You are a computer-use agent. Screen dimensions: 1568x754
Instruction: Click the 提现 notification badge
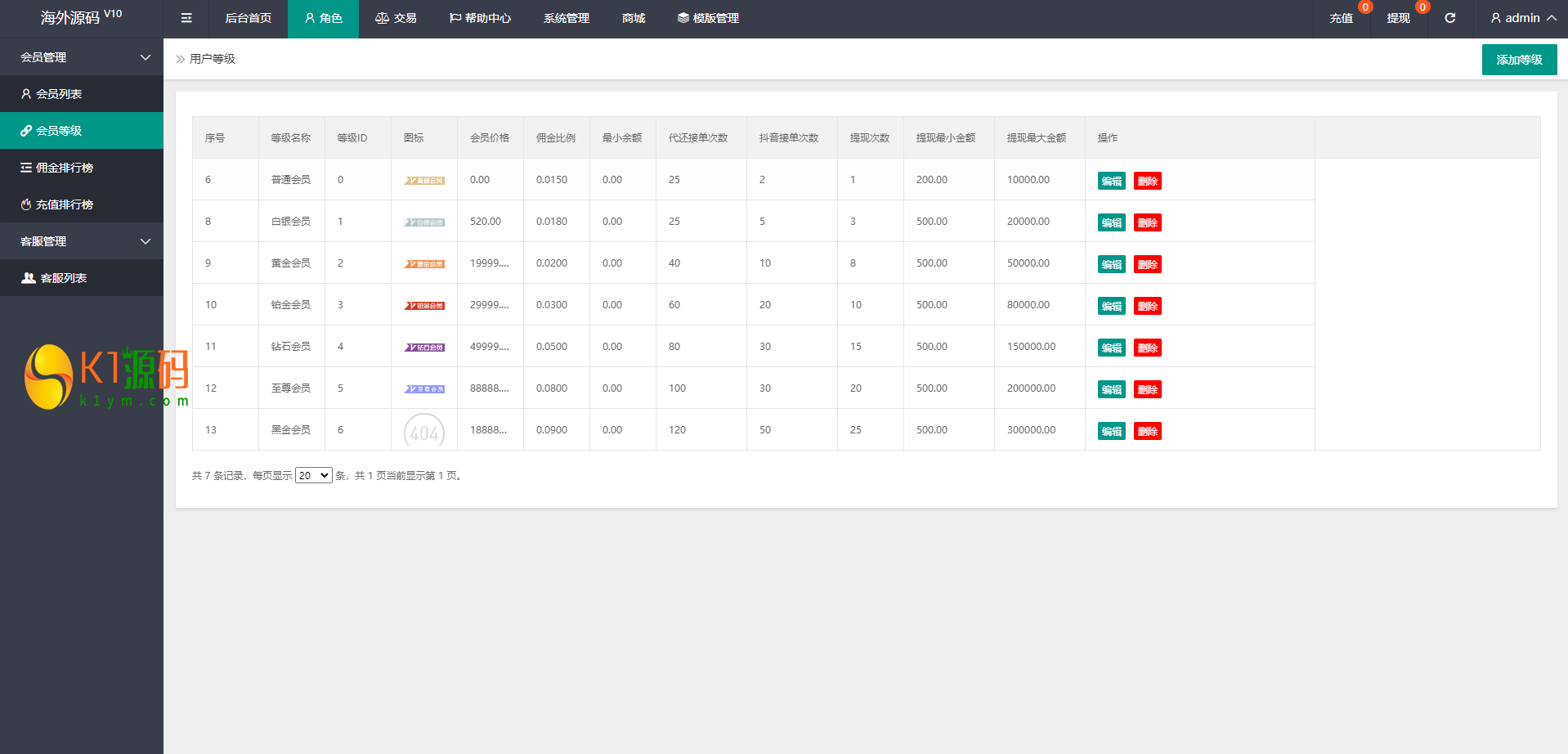coord(1422,7)
